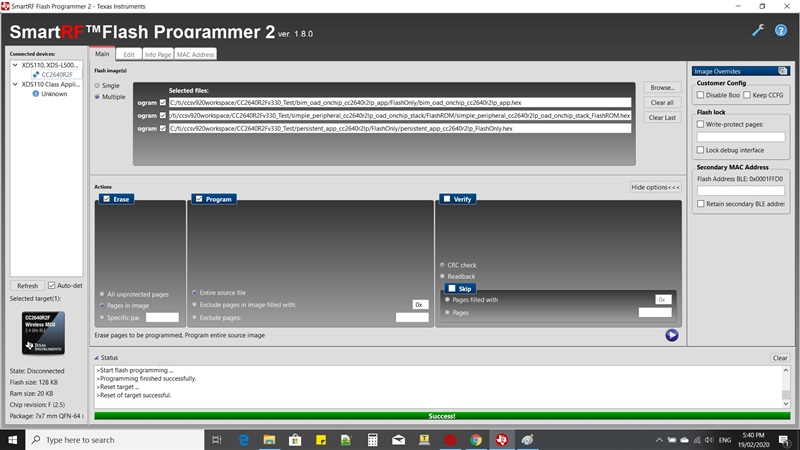
Task: Open Sticky Notes from the taskbar
Action: click(321, 440)
